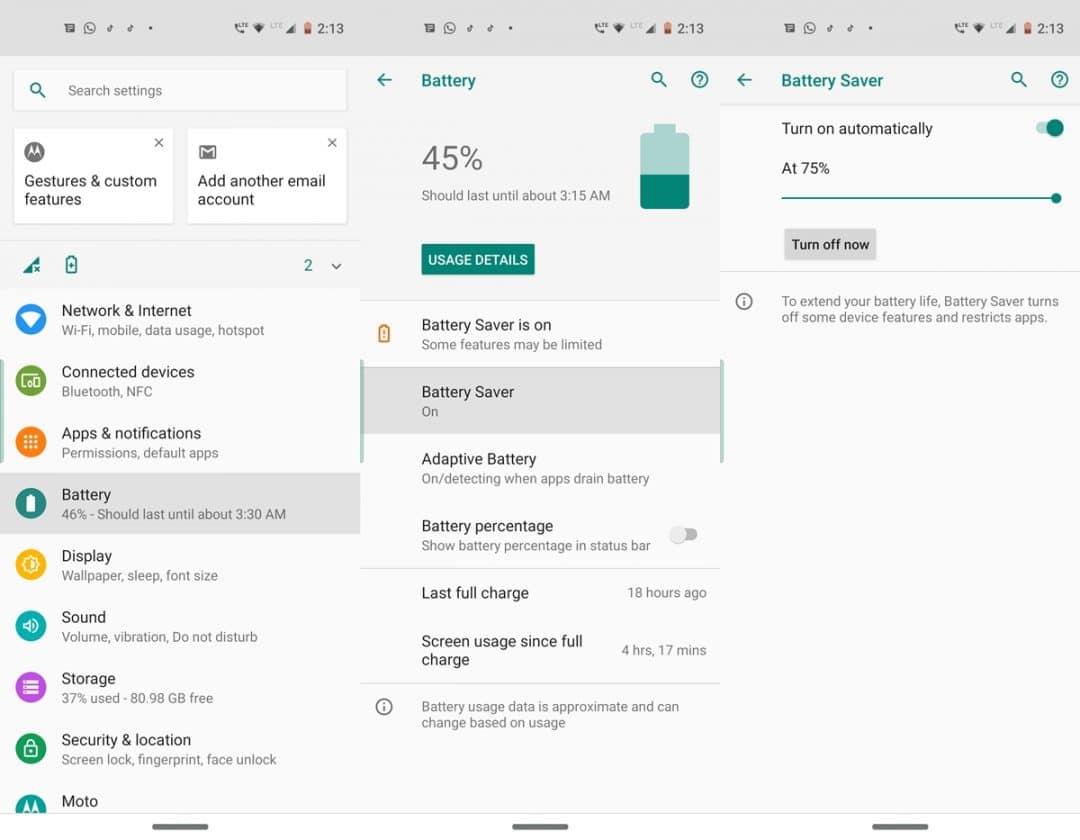Tap the orange battery saver warning icon

384,333
